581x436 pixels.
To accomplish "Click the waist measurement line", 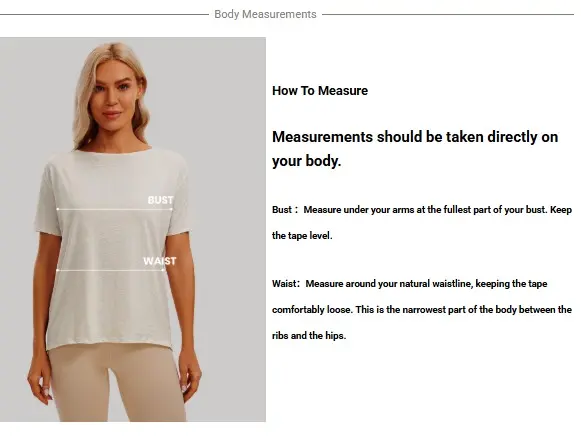I will click(x=110, y=270).
